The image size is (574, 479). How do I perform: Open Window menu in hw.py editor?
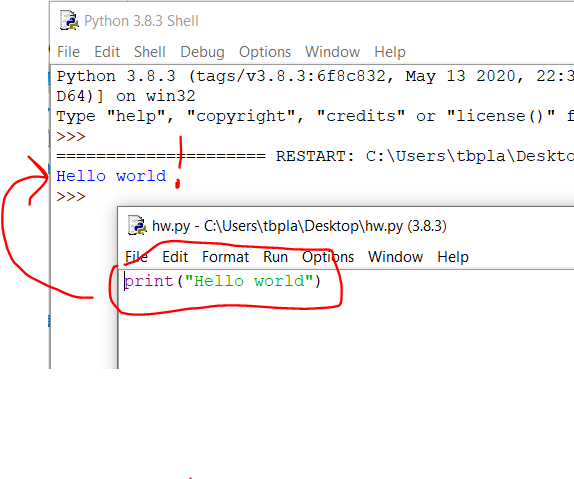(395, 257)
